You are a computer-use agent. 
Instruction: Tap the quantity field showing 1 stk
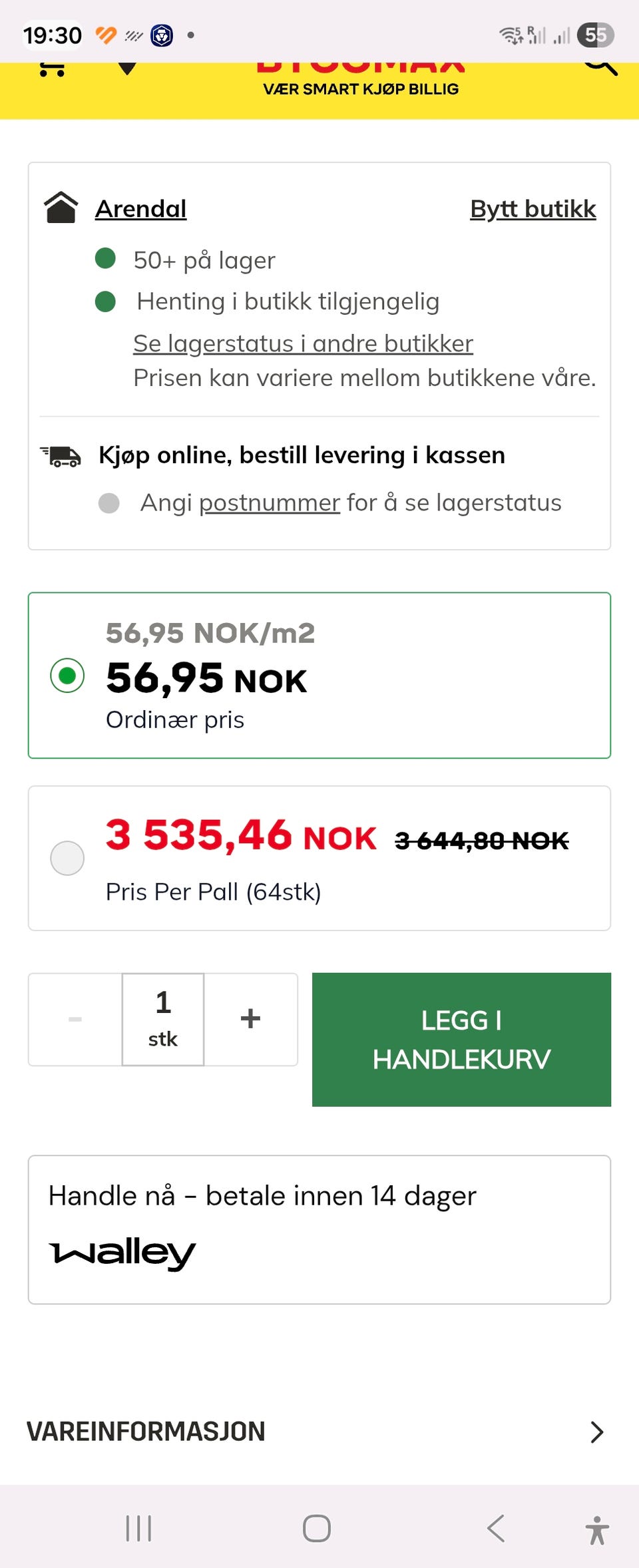[163, 1019]
